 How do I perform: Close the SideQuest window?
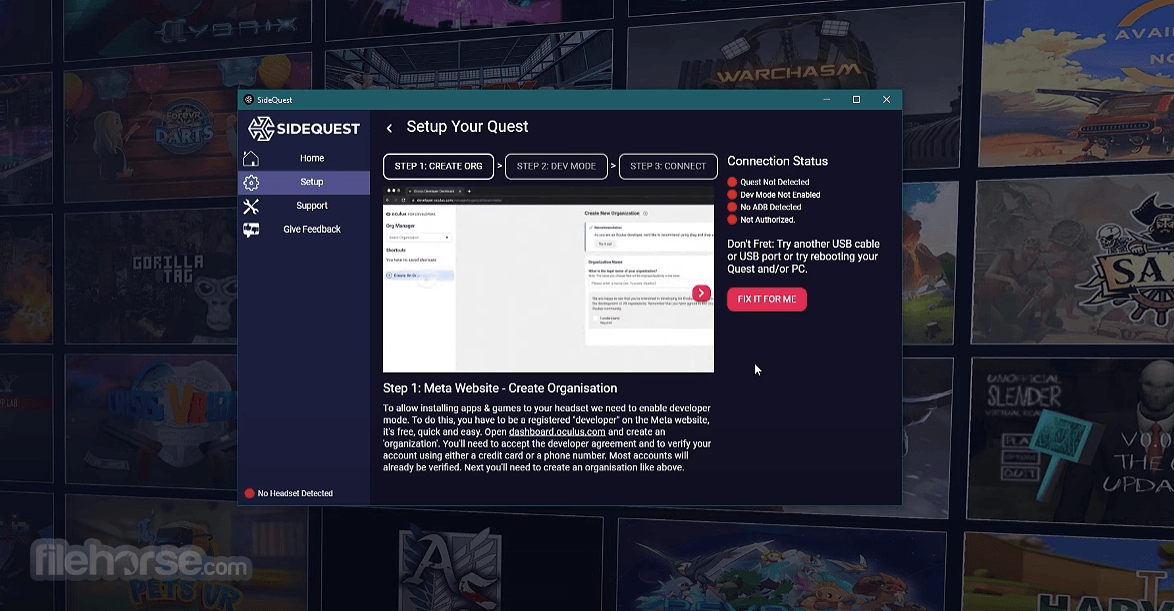pos(886,100)
